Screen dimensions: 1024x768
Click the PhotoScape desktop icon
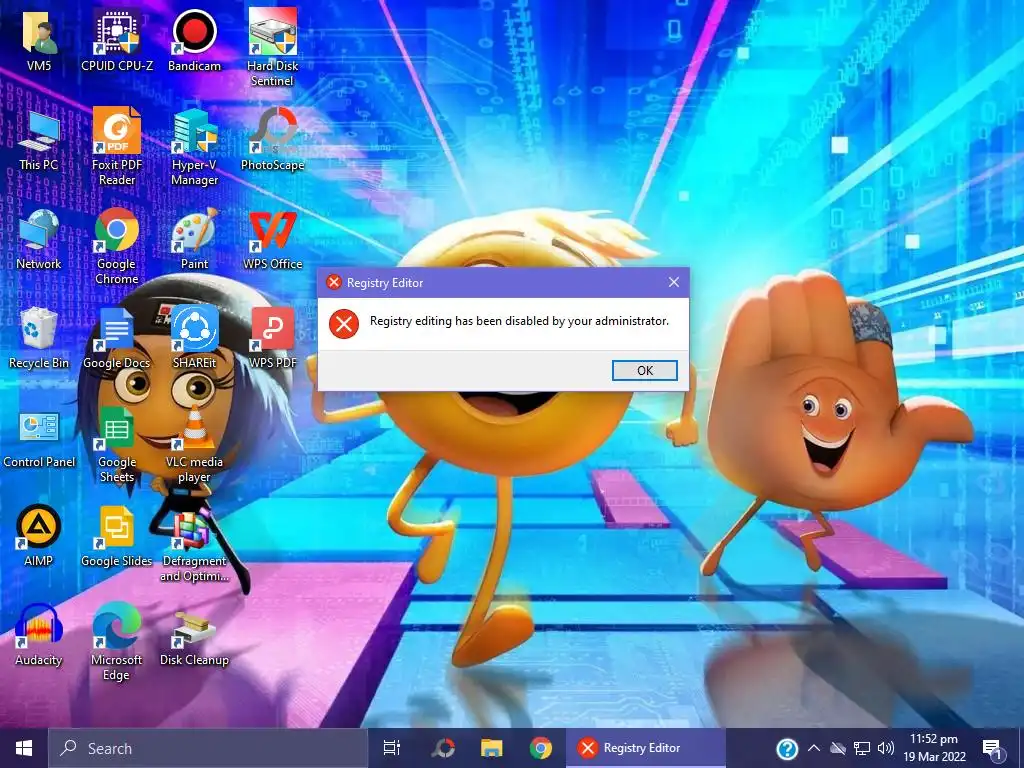tap(272, 140)
